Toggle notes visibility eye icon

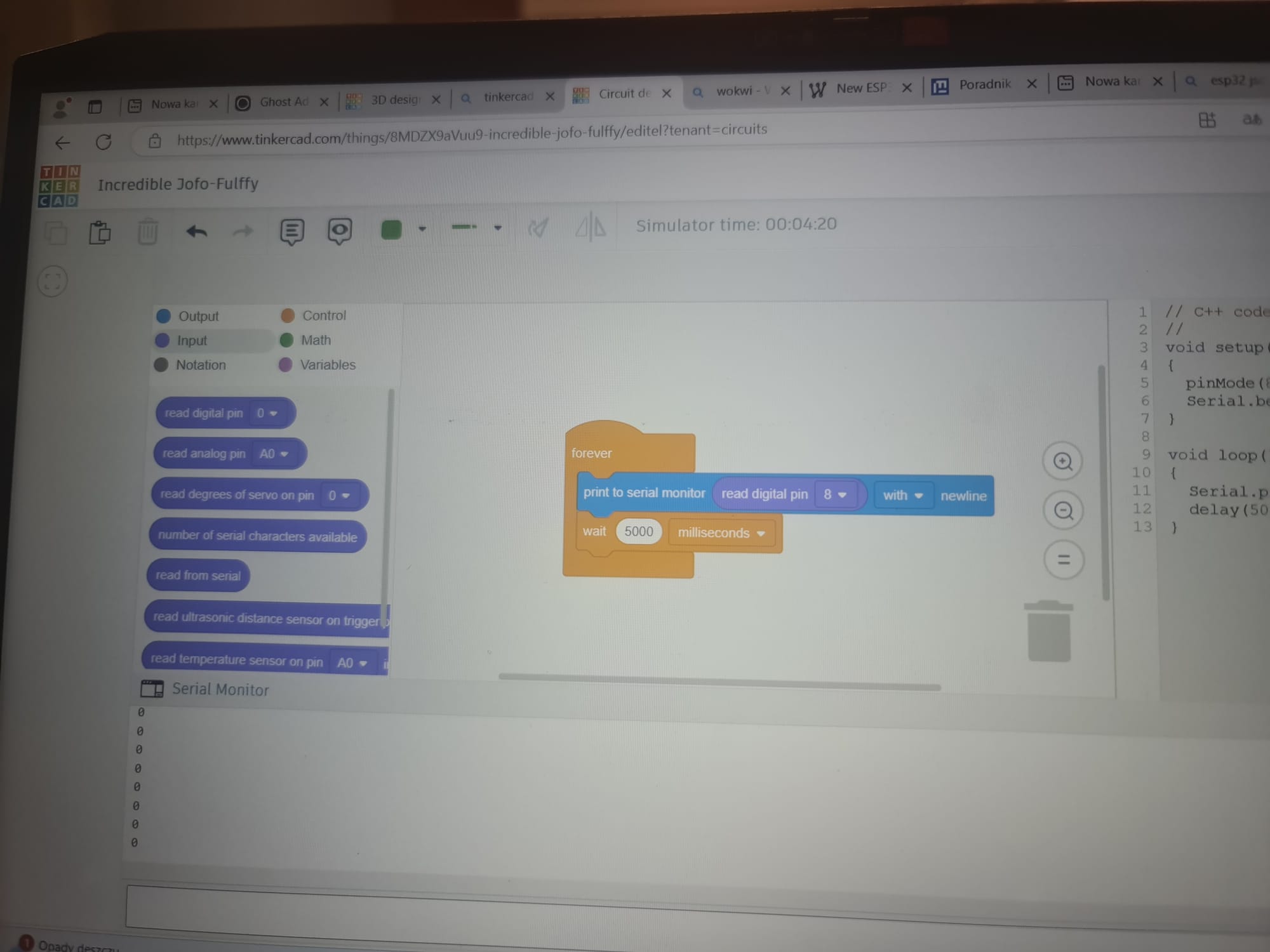click(x=340, y=231)
